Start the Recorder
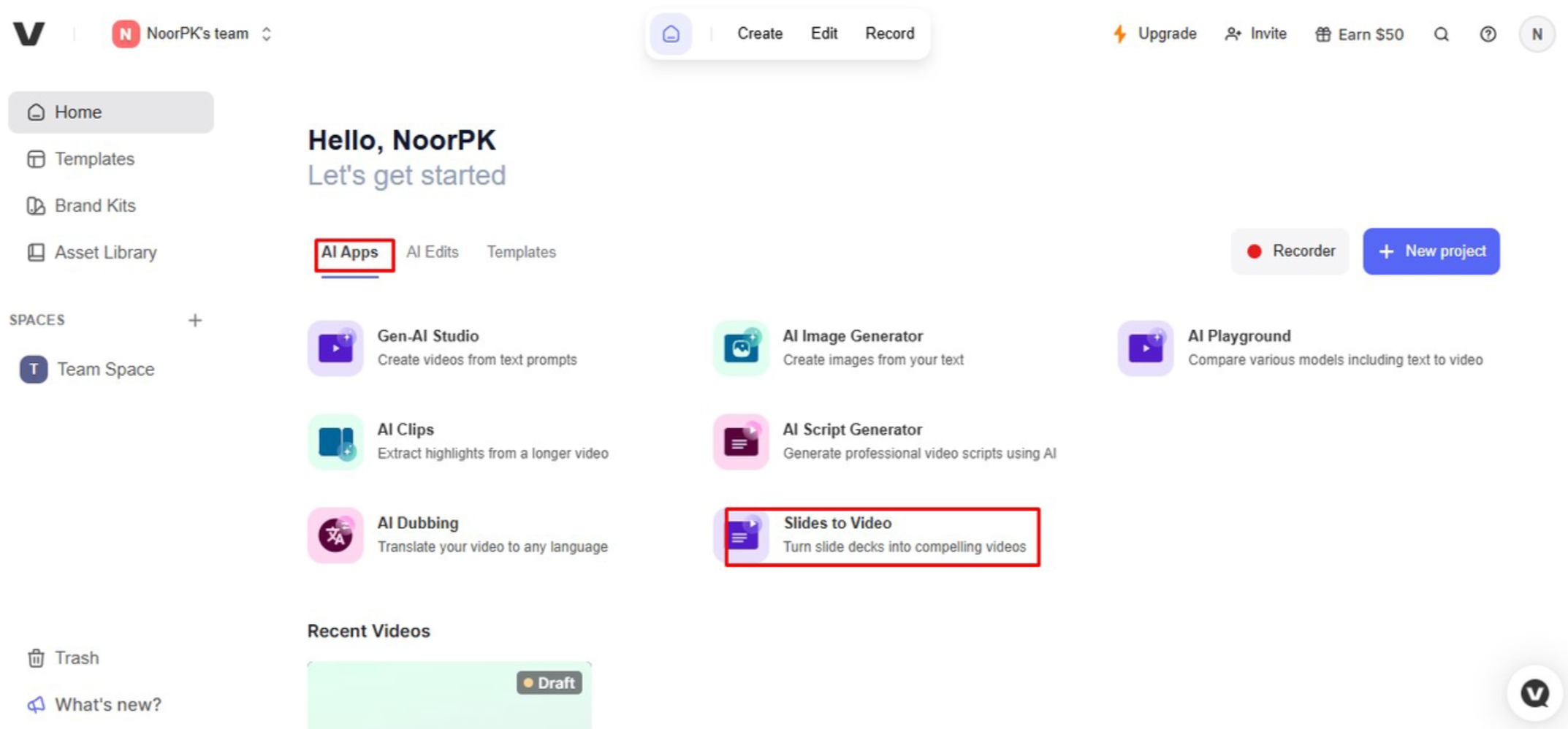 tap(1290, 251)
